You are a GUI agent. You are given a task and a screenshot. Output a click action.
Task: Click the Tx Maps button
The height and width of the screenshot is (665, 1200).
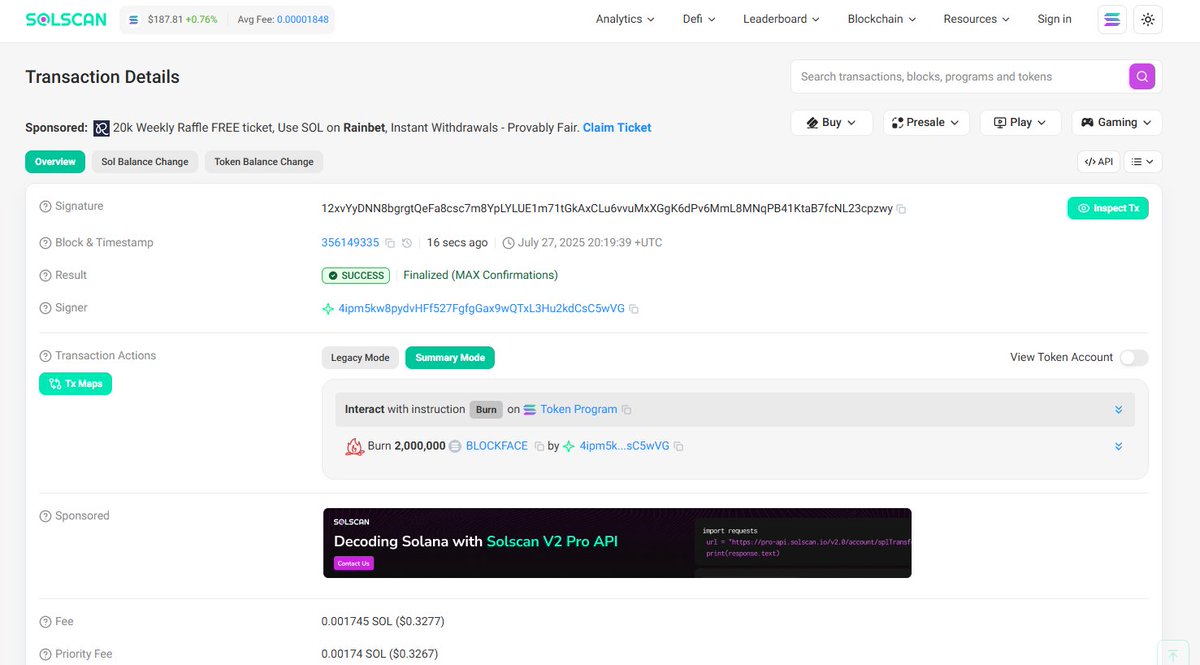click(x=75, y=383)
